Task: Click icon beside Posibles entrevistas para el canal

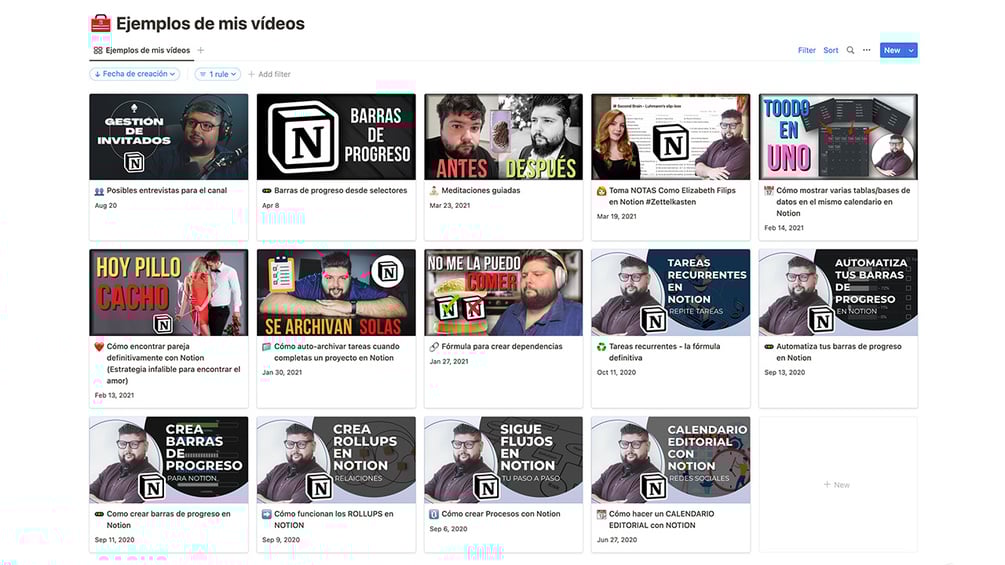Action: [99, 191]
